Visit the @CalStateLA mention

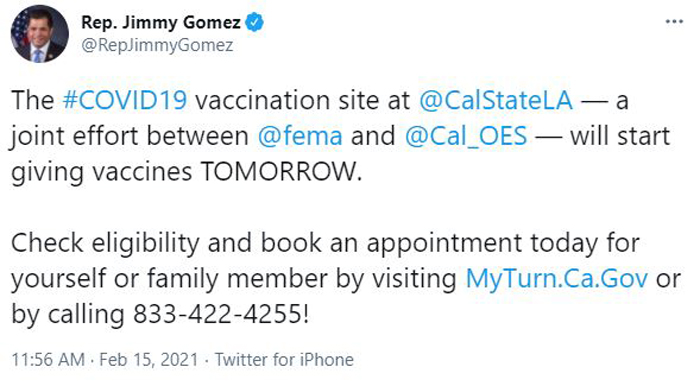pos(496,100)
